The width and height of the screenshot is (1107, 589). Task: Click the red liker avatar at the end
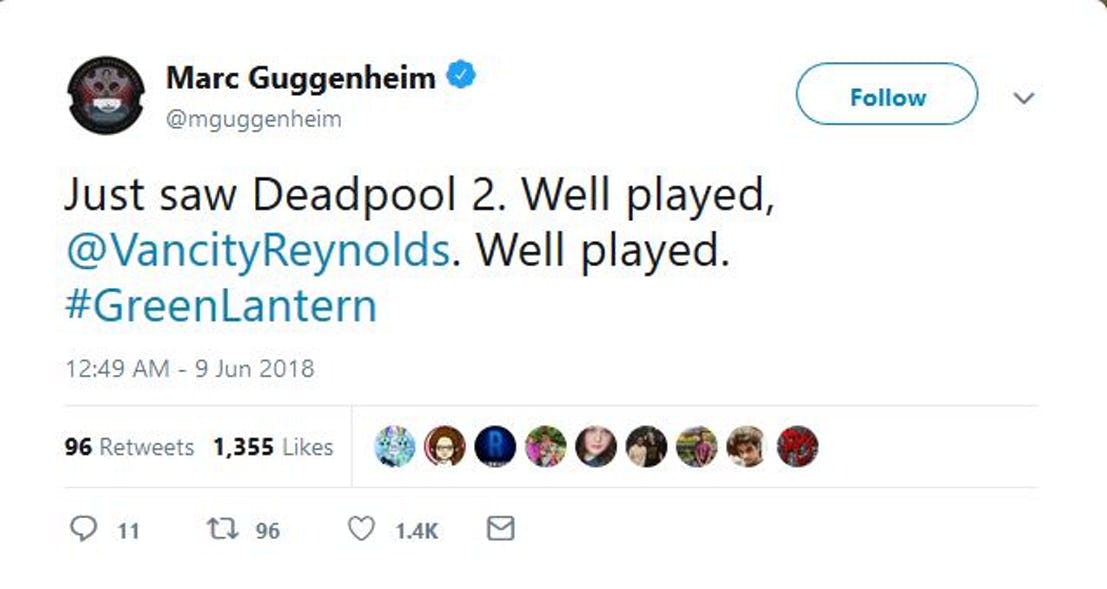[x=797, y=446]
